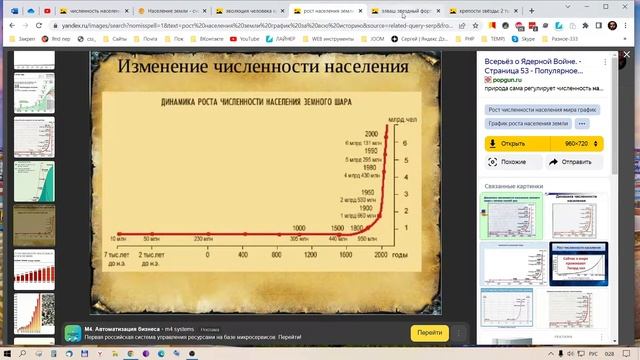Click the main population growth chart image

pyautogui.click(x=265, y=182)
